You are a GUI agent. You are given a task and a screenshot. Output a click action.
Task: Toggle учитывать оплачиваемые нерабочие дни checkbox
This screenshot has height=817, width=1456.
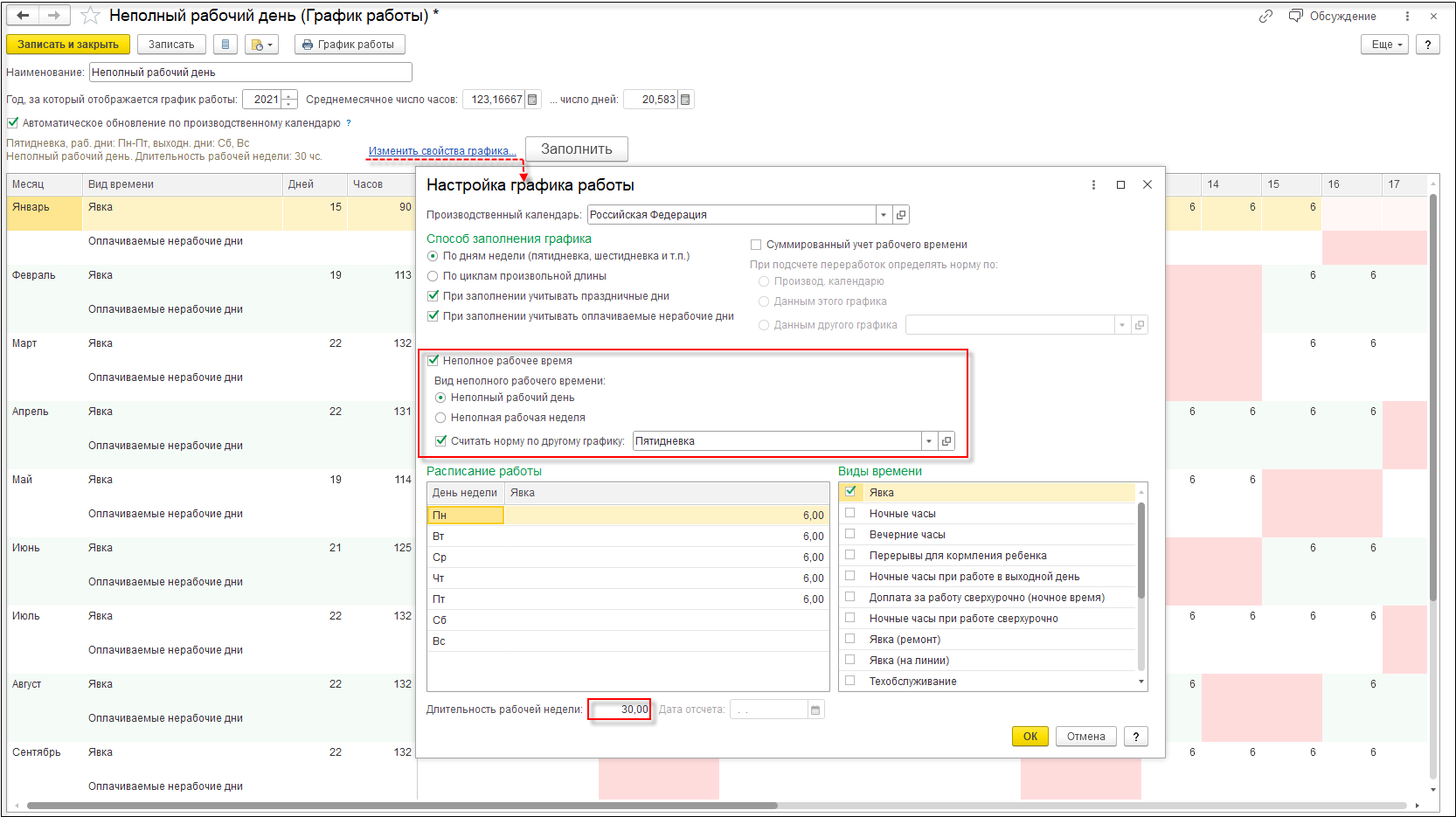433,316
